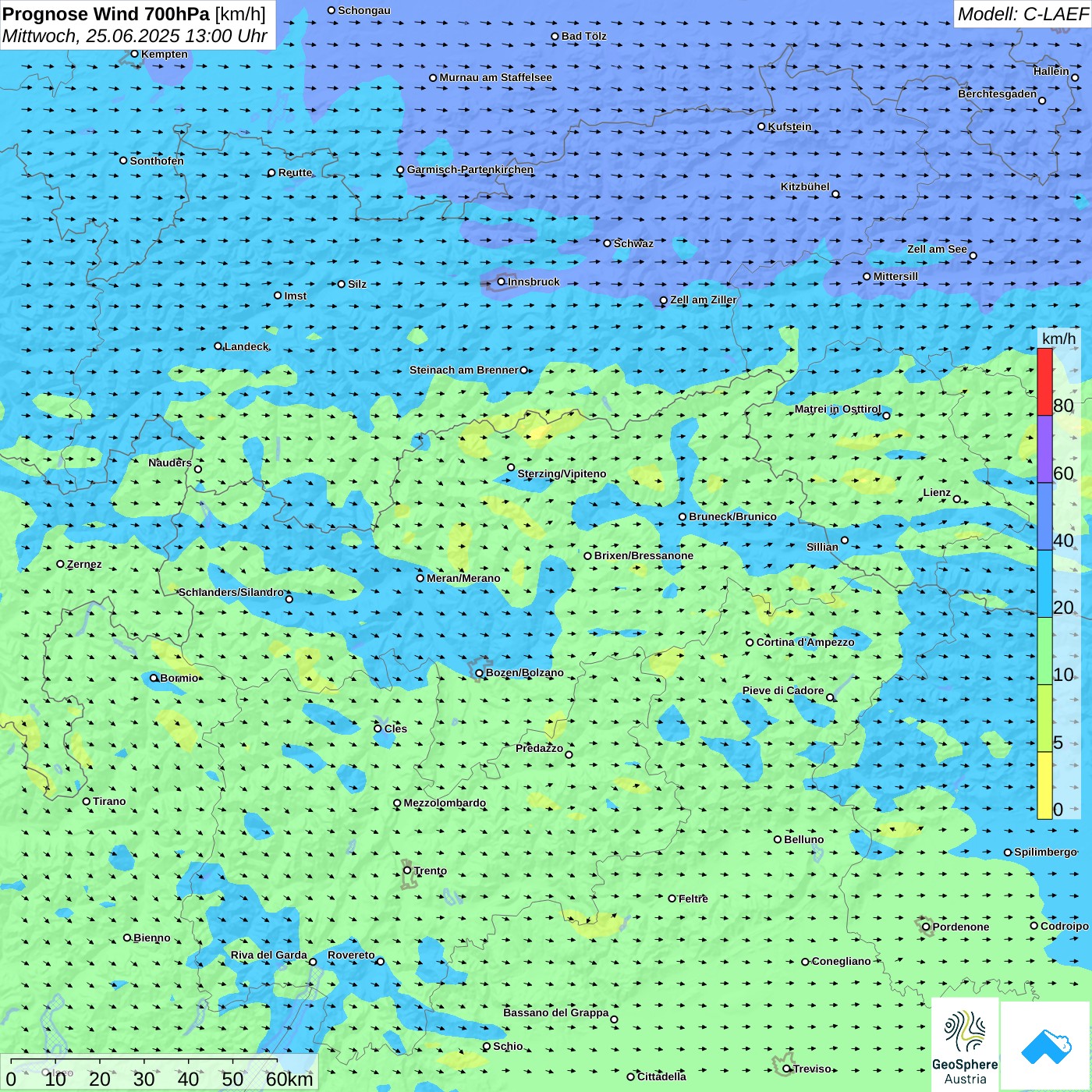Image resolution: width=1092 pixels, height=1092 pixels.
Task: Click the Zell am See marker
Action: click(973, 255)
